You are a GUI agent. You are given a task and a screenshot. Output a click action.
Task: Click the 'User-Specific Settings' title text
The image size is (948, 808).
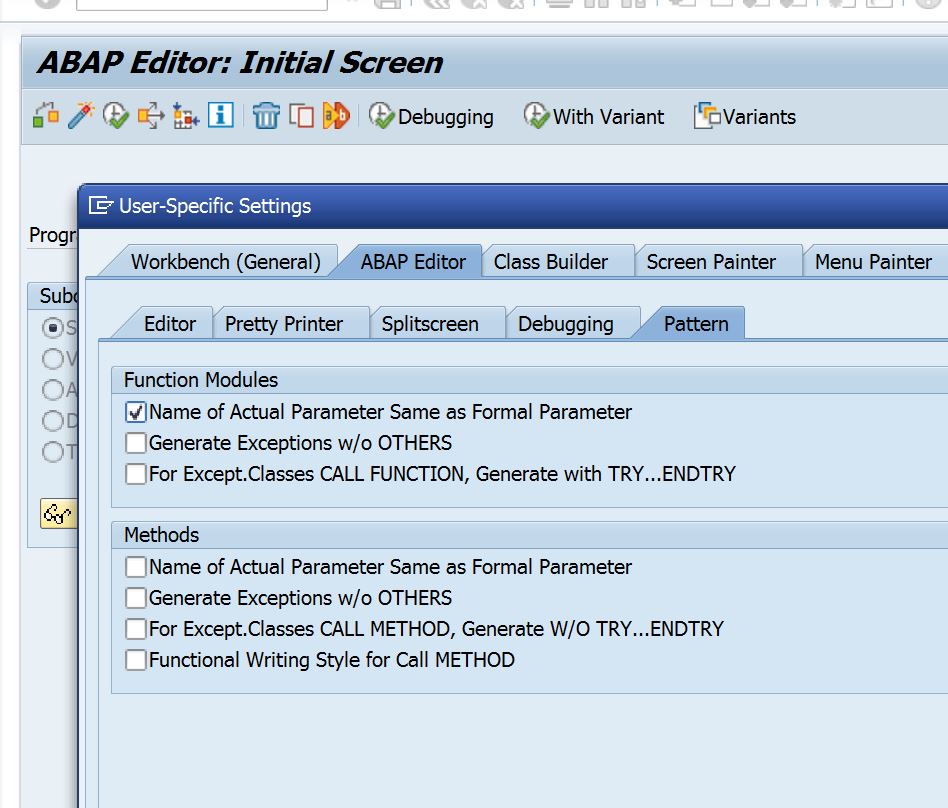215,206
